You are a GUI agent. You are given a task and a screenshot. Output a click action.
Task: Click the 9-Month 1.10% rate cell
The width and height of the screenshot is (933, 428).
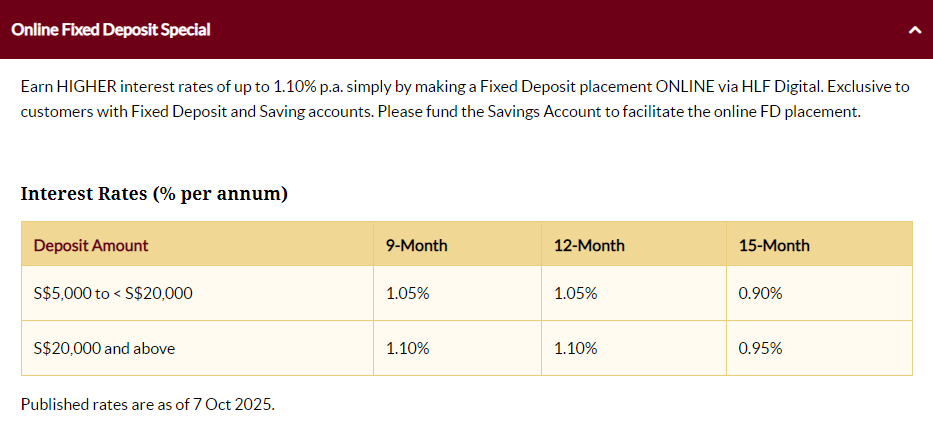pyautogui.click(x=407, y=348)
